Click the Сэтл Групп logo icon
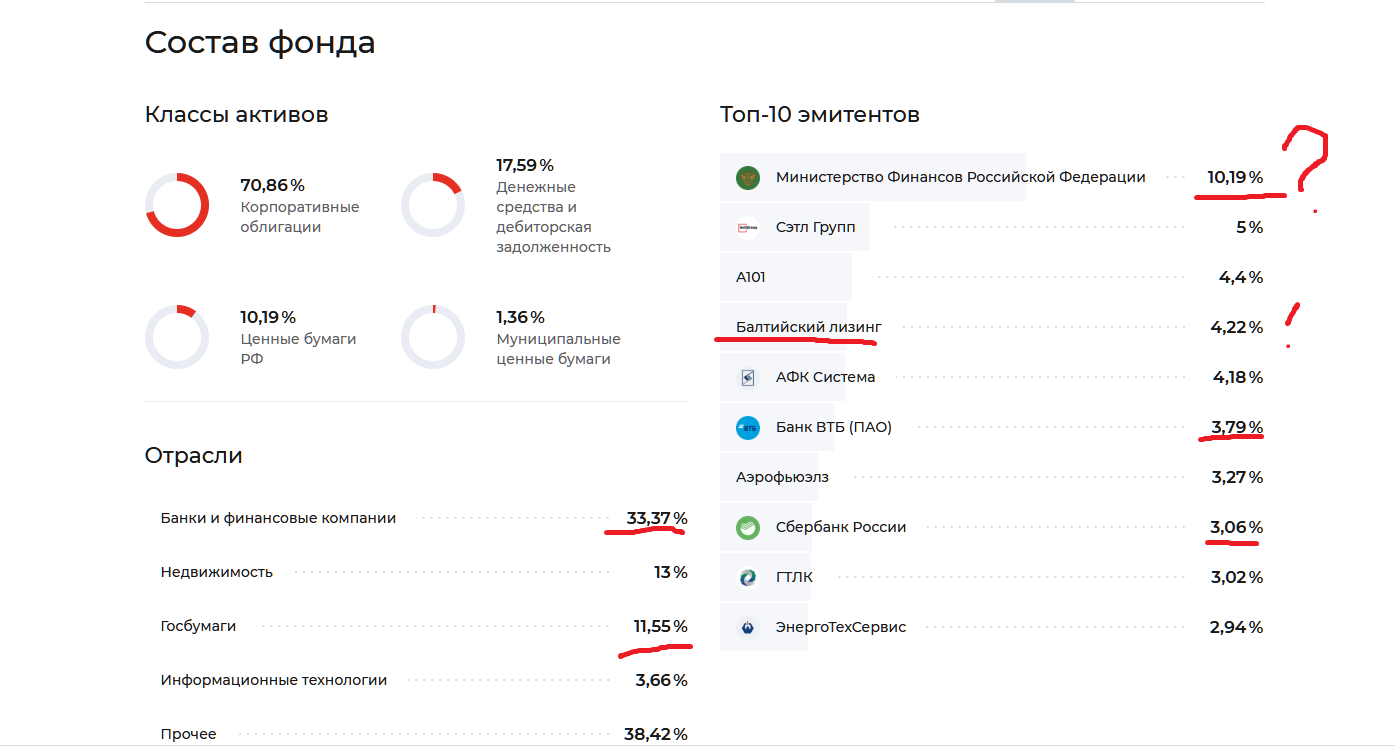This screenshot has width=1395, height=753. (x=748, y=228)
